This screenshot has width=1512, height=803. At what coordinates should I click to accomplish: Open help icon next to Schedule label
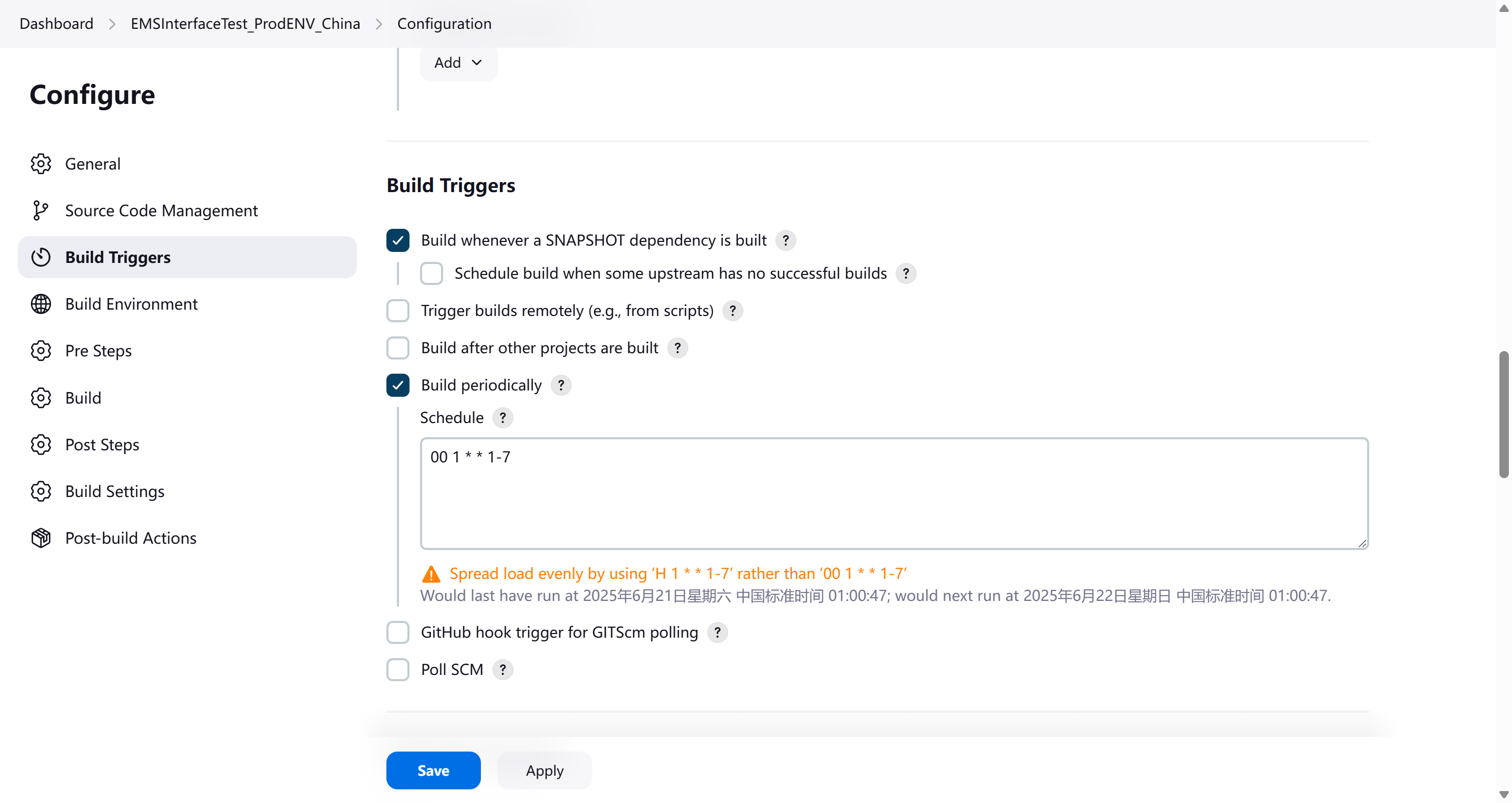point(502,417)
